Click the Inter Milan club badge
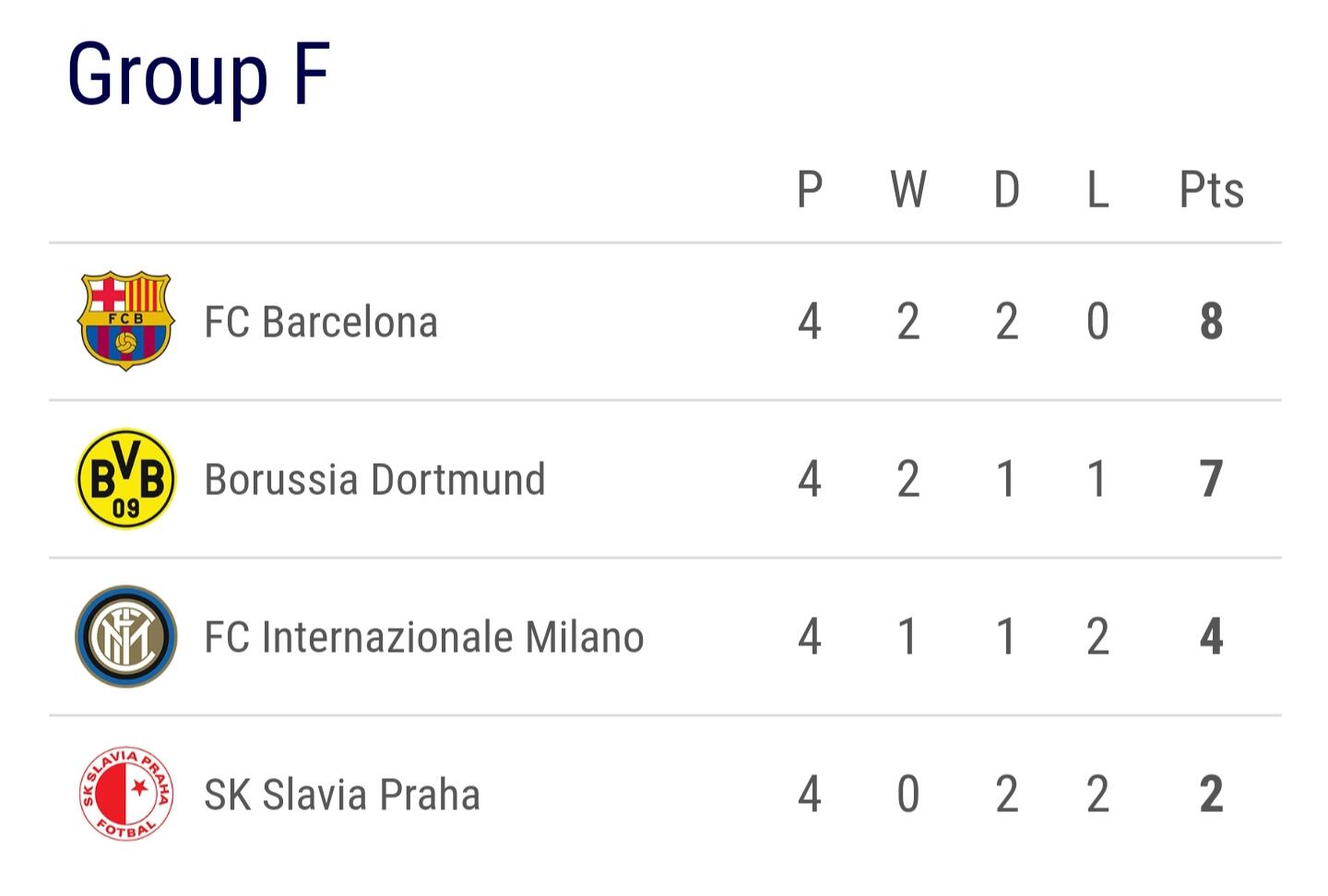 (x=125, y=636)
